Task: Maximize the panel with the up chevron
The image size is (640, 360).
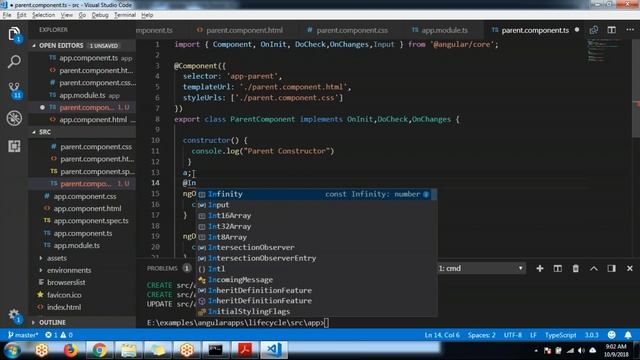Action: 593,268
